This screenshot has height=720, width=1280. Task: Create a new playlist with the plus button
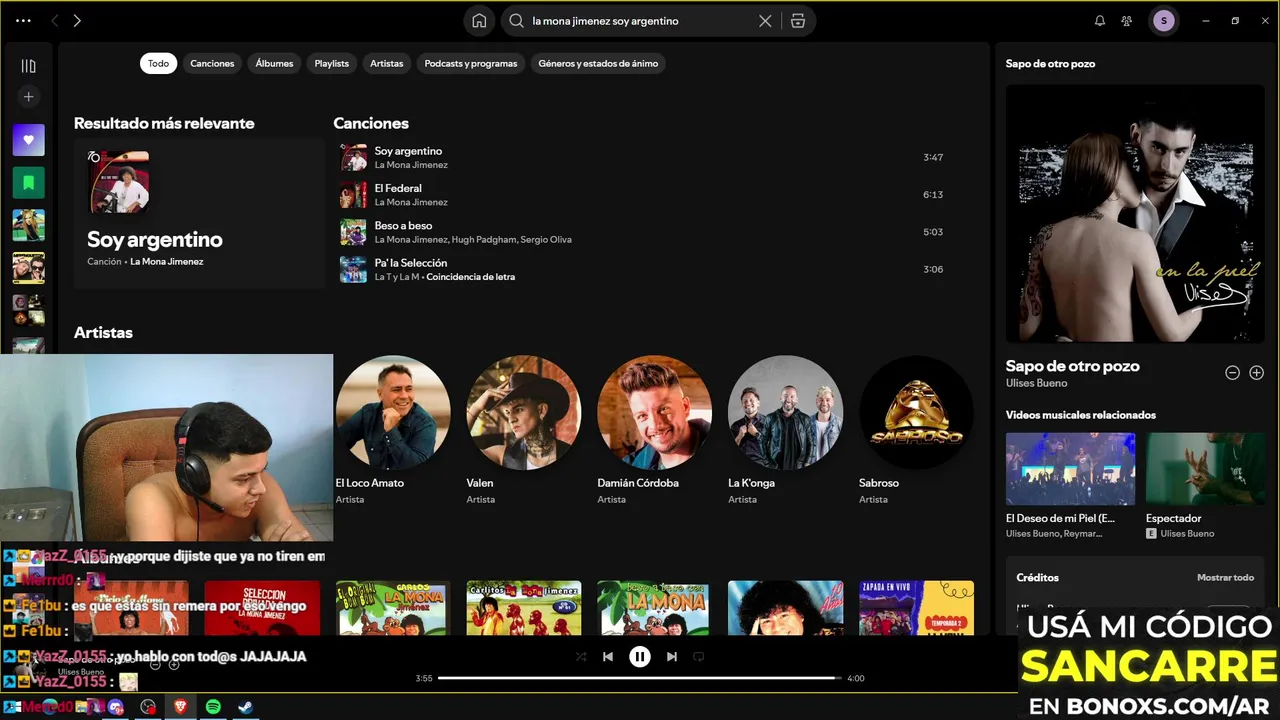(x=28, y=97)
